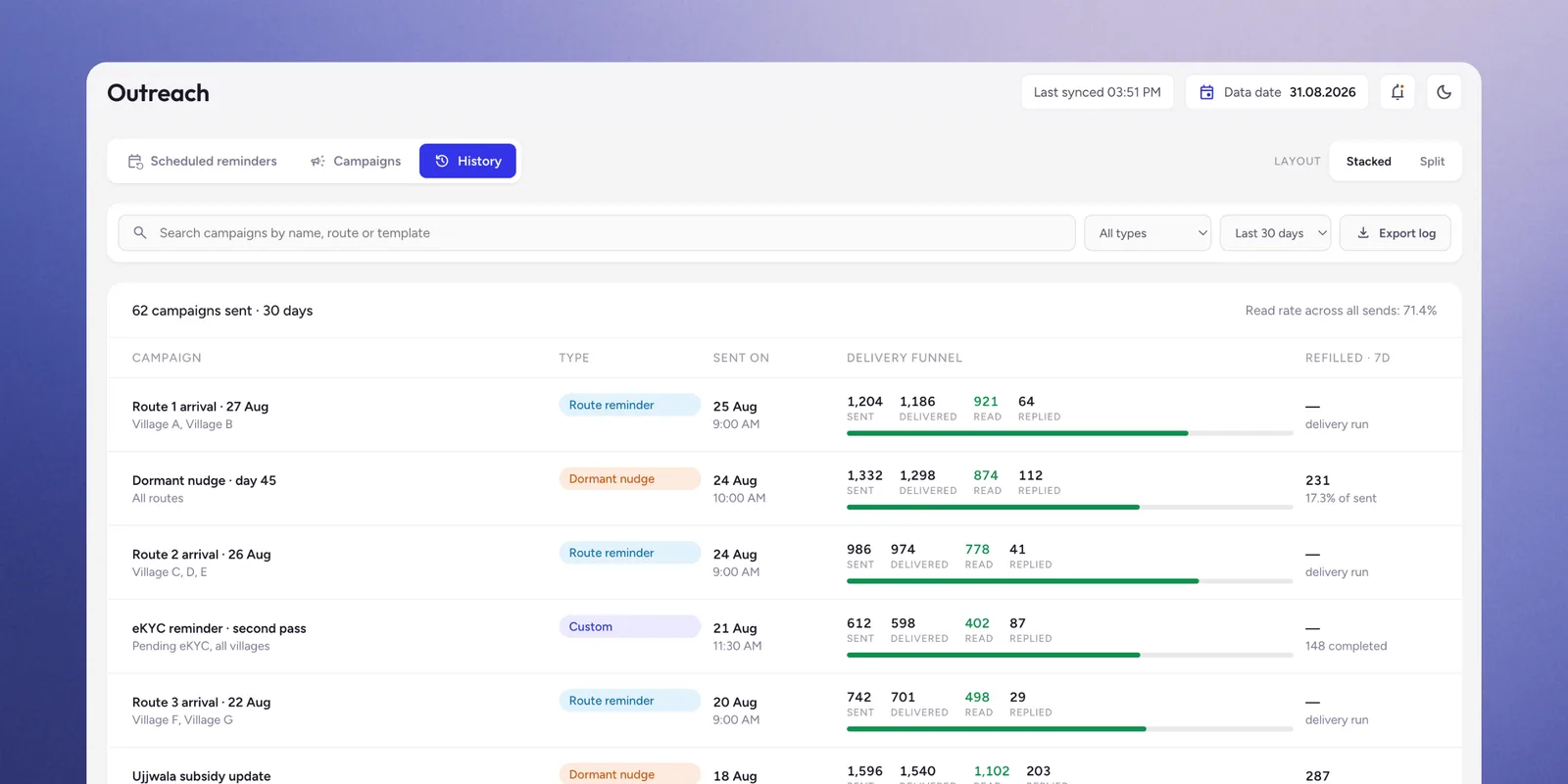This screenshot has width=1568, height=784.
Task: Click the sent count 1,332
Action: 864,475
